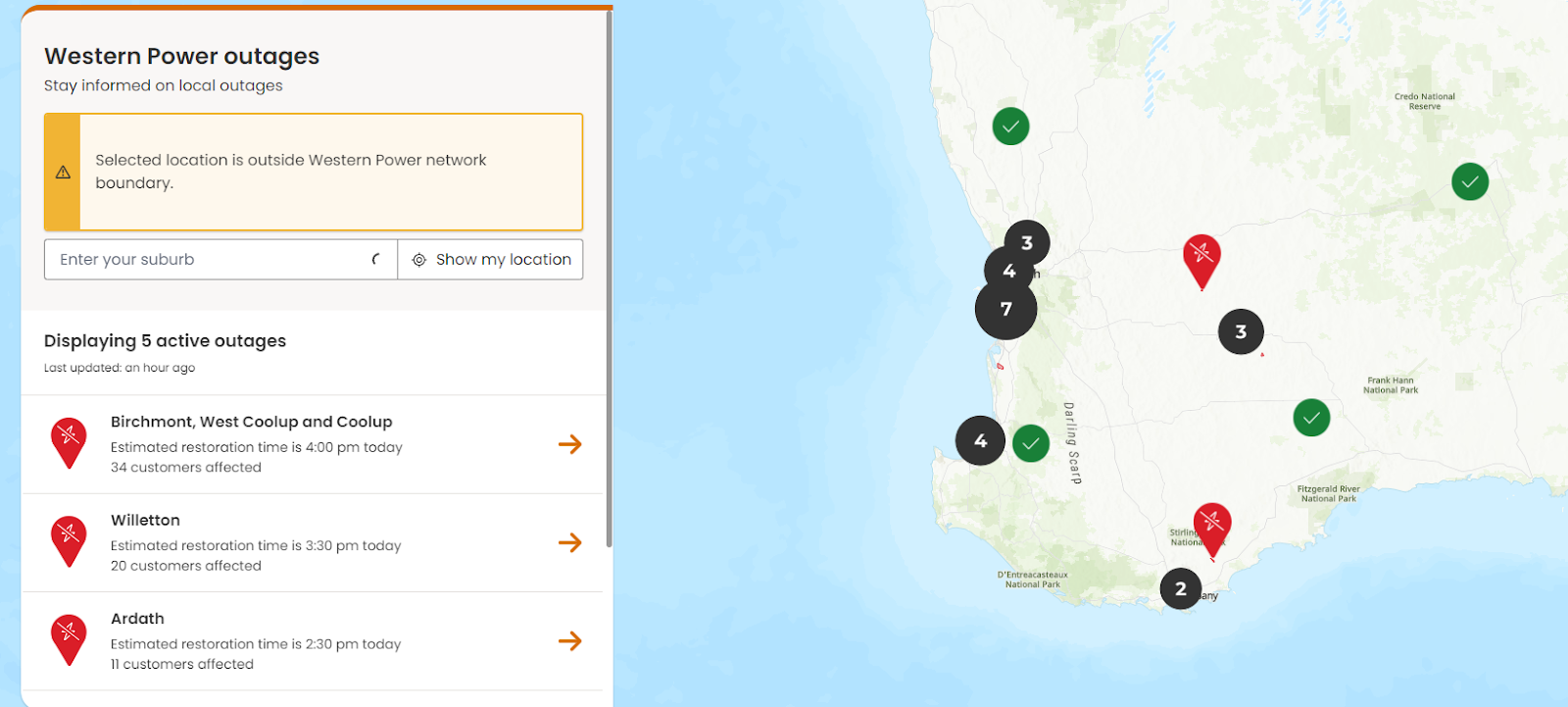This screenshot has height=707, width=1568.
Task: Click Fitzgerald River National Park map label
Action: (1329, 493)
